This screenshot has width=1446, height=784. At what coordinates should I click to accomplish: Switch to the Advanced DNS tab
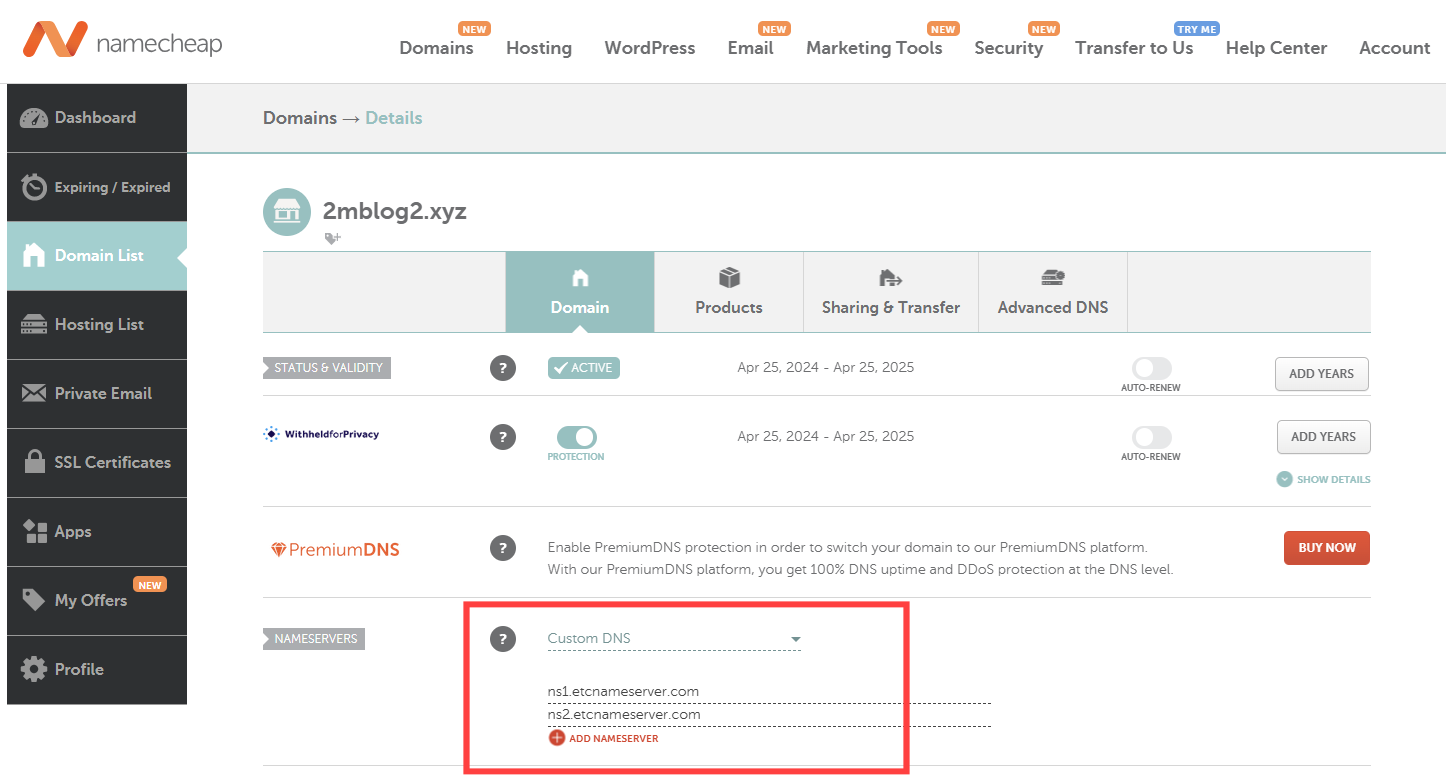1052,292
